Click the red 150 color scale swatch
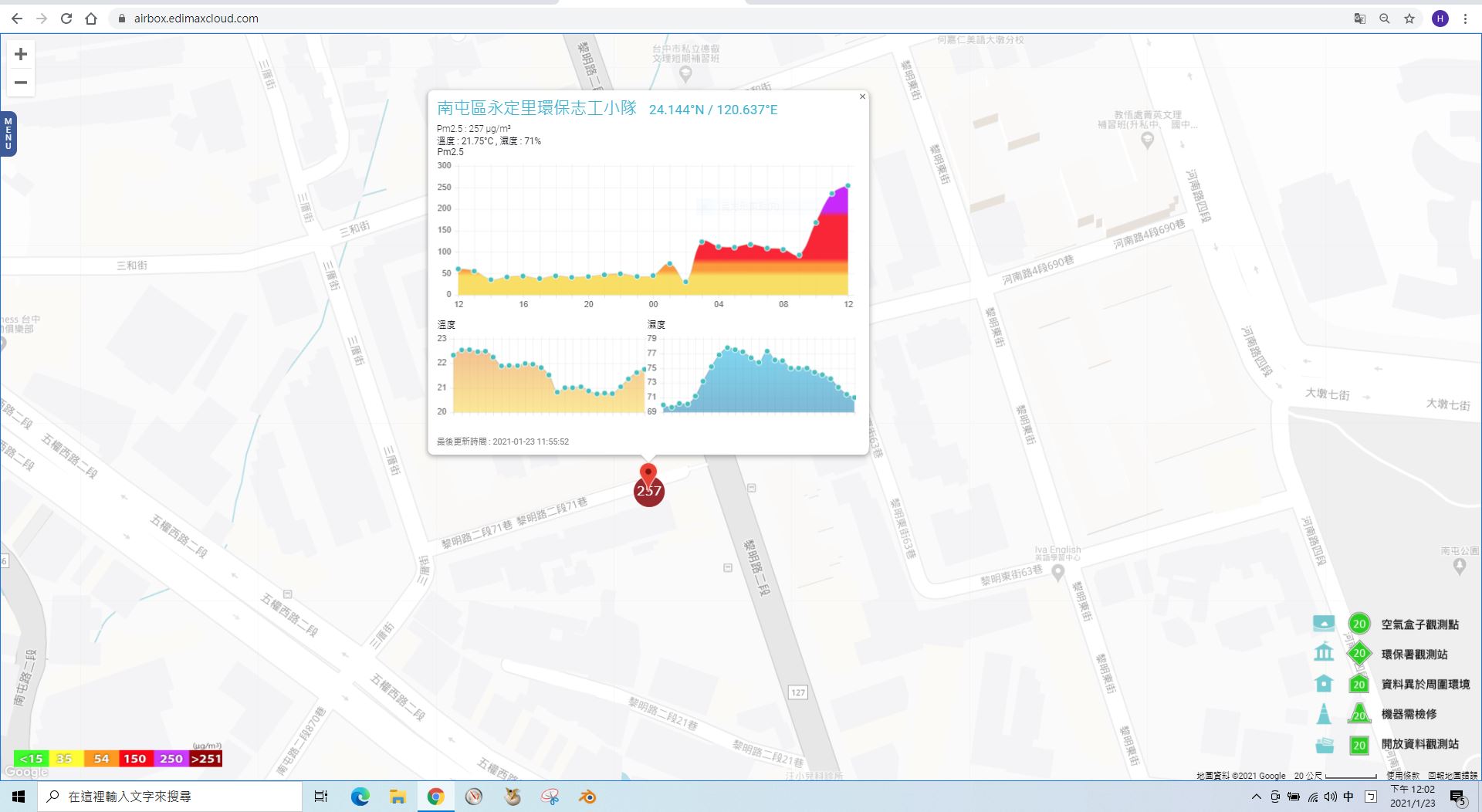The width and height of the screenshot is (1482, 812). (x=136, y=759)
